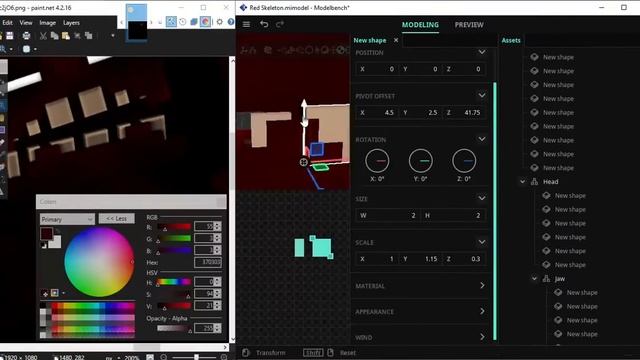This screenshot has width=640, height=360.
Task: Open the View menu in paint.net
Action: point(26,22)
